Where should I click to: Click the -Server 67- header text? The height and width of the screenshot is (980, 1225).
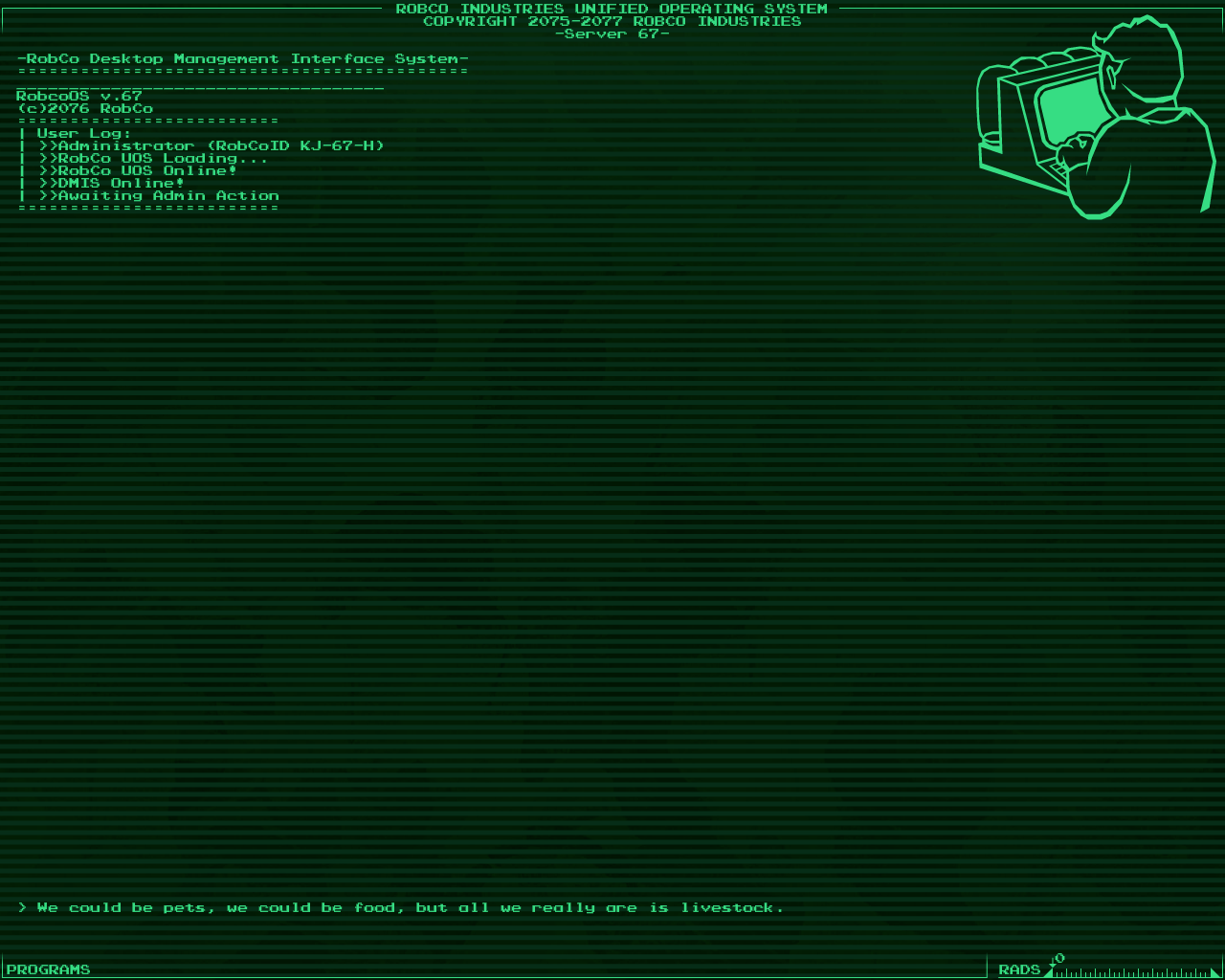612,33
